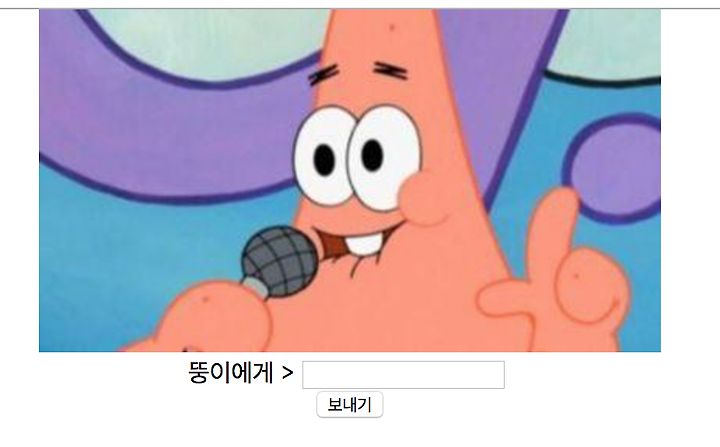Click the text input next to 뚱이에게

(x=403, y=375)
